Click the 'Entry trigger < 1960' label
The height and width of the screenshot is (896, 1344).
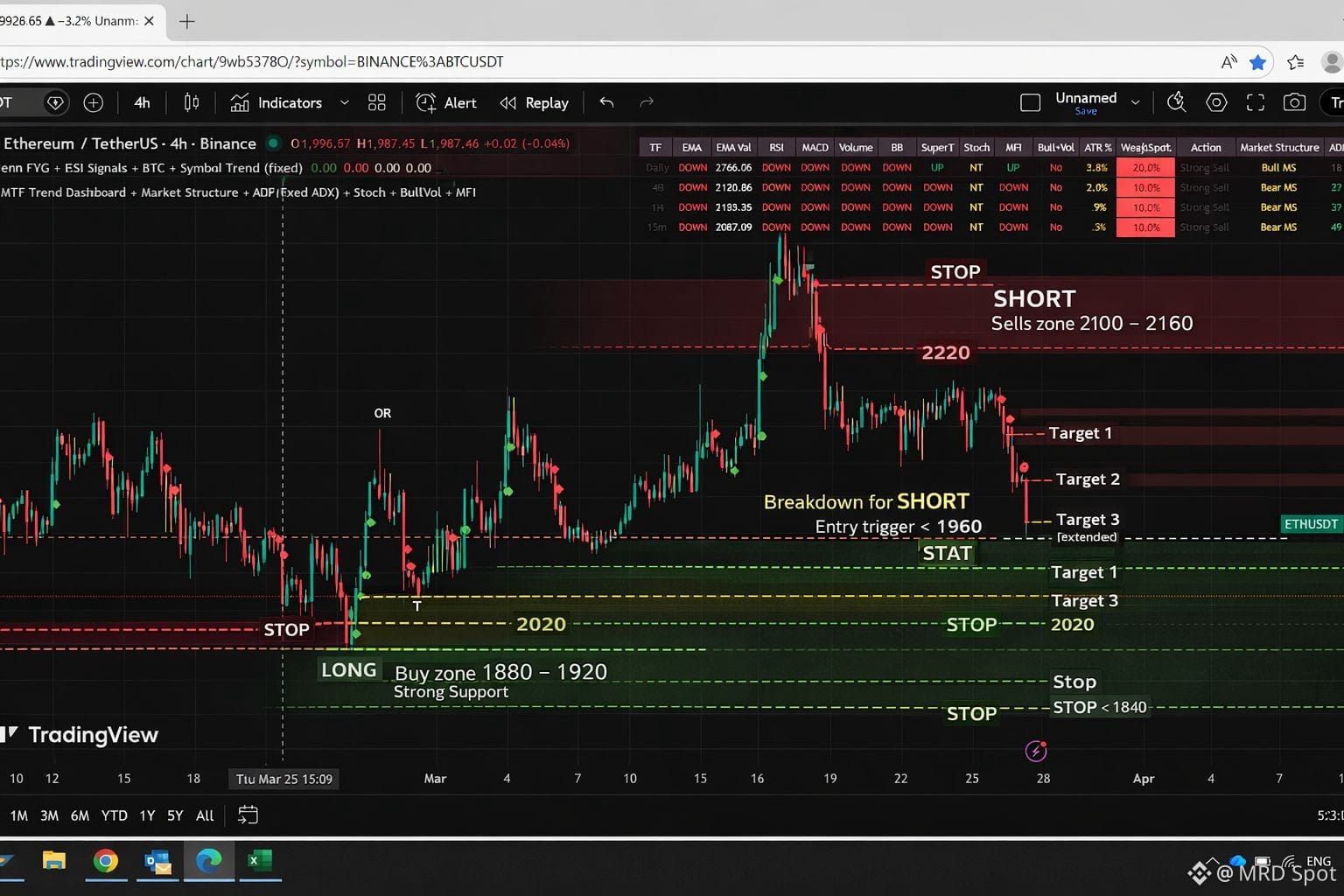coord(899,526)
